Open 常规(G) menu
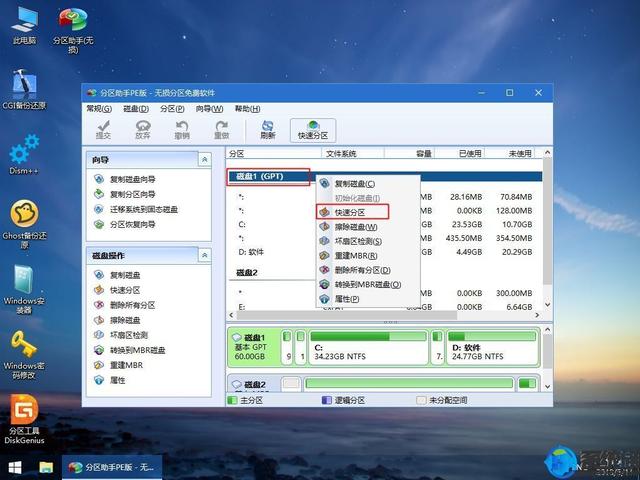The image size is (640, 480). click(99, 109)
